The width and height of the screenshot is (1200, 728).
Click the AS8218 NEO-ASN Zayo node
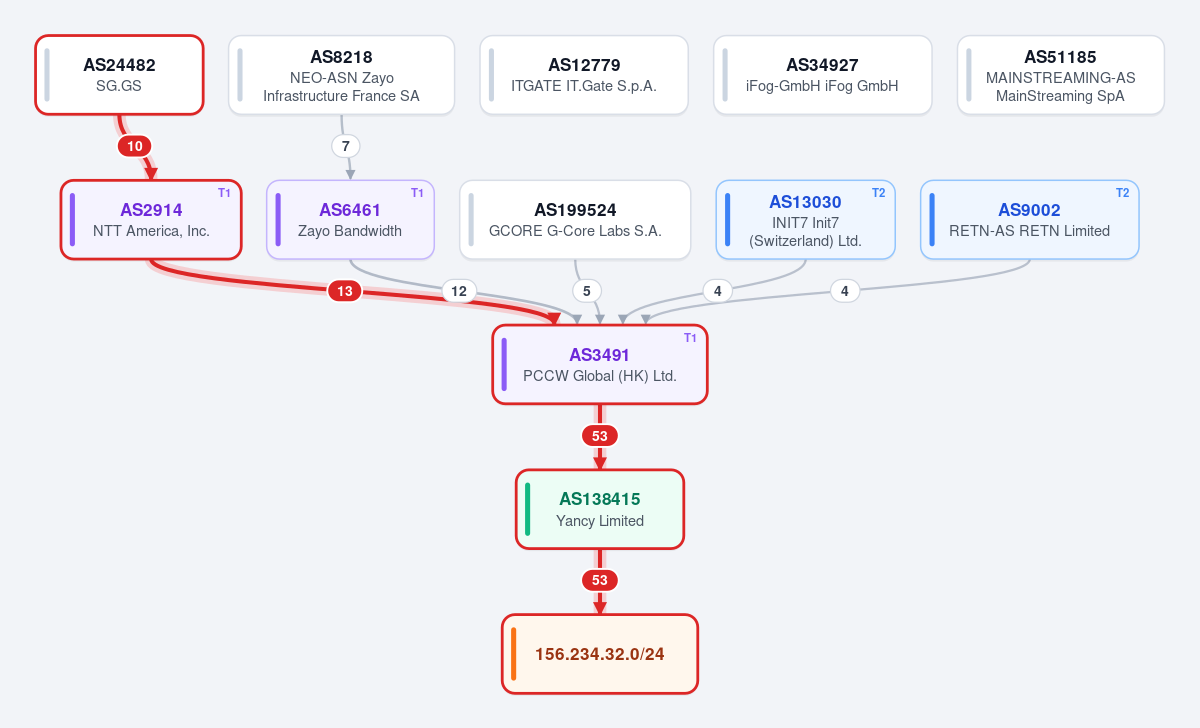342,75
